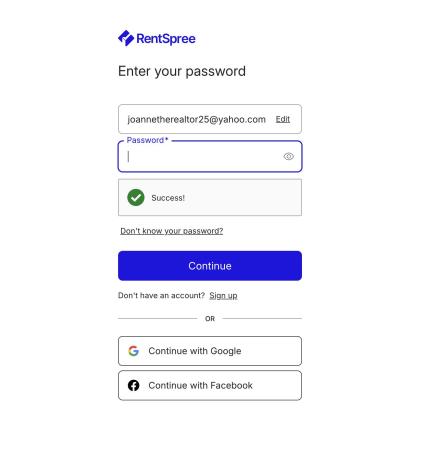Viewport: 435px width, 450px height.
Task: Choose Continue with Google
Action: tap(210, 351)
